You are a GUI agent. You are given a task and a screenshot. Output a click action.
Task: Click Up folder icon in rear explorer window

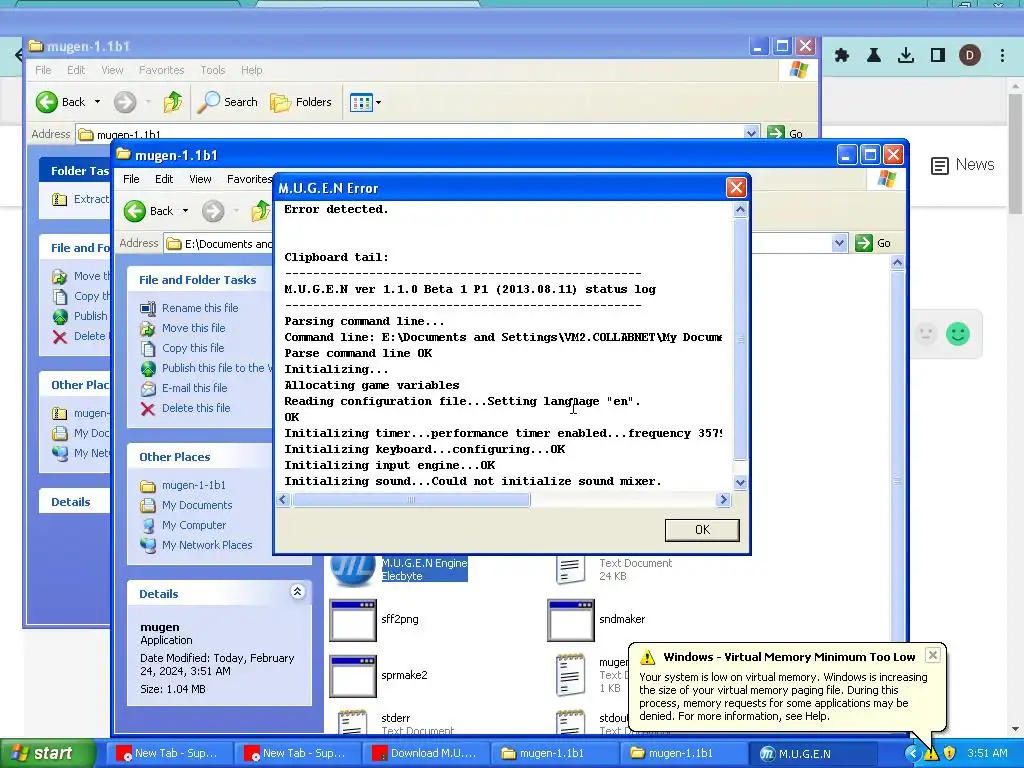(x=172, y=102)
